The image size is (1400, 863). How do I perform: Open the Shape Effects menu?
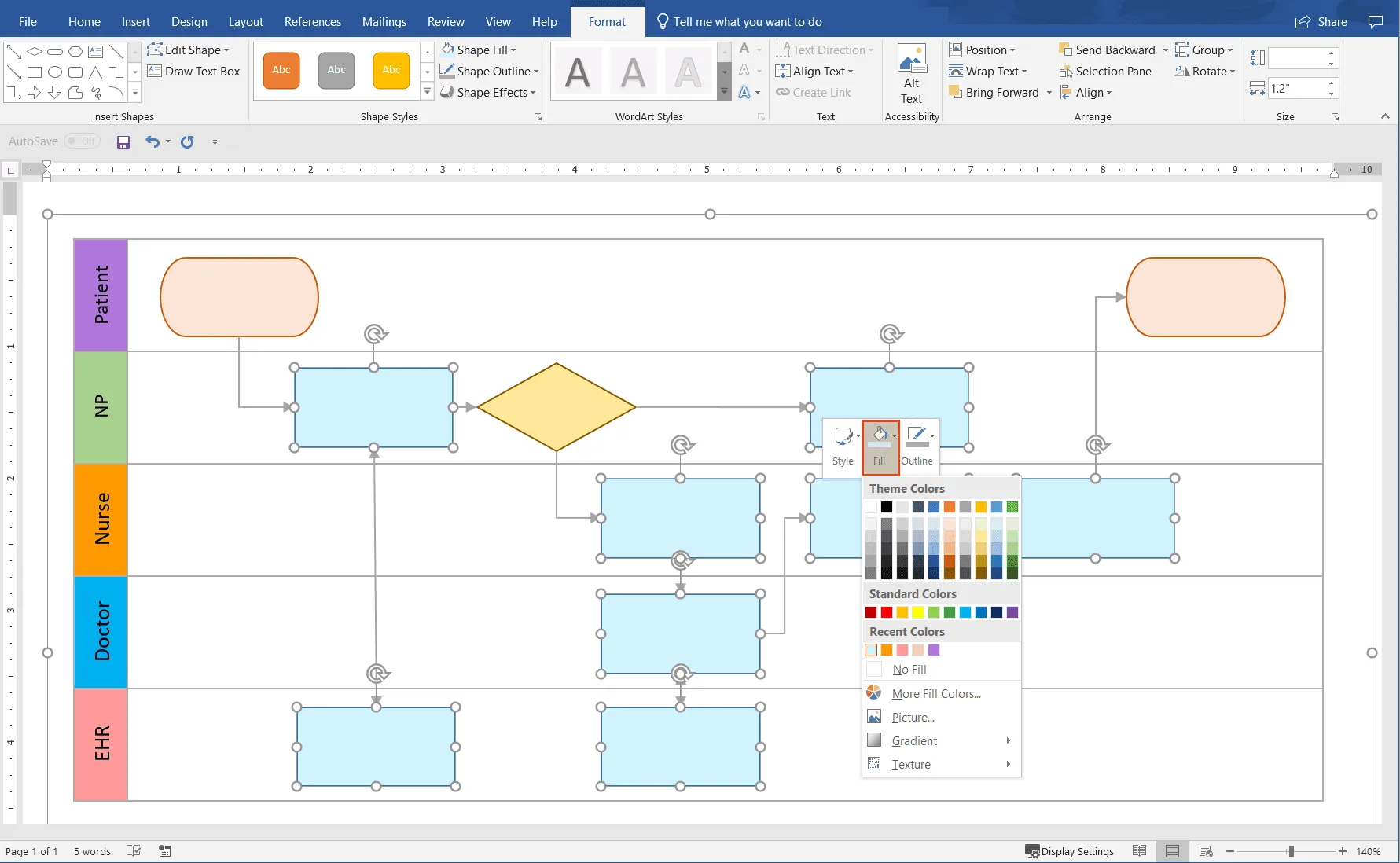[x=487, y=92]
